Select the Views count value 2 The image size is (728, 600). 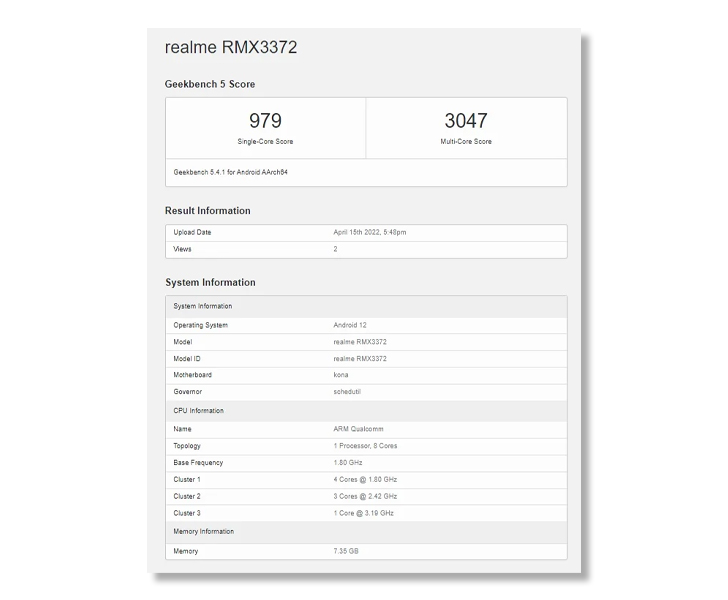coord(335,249)
